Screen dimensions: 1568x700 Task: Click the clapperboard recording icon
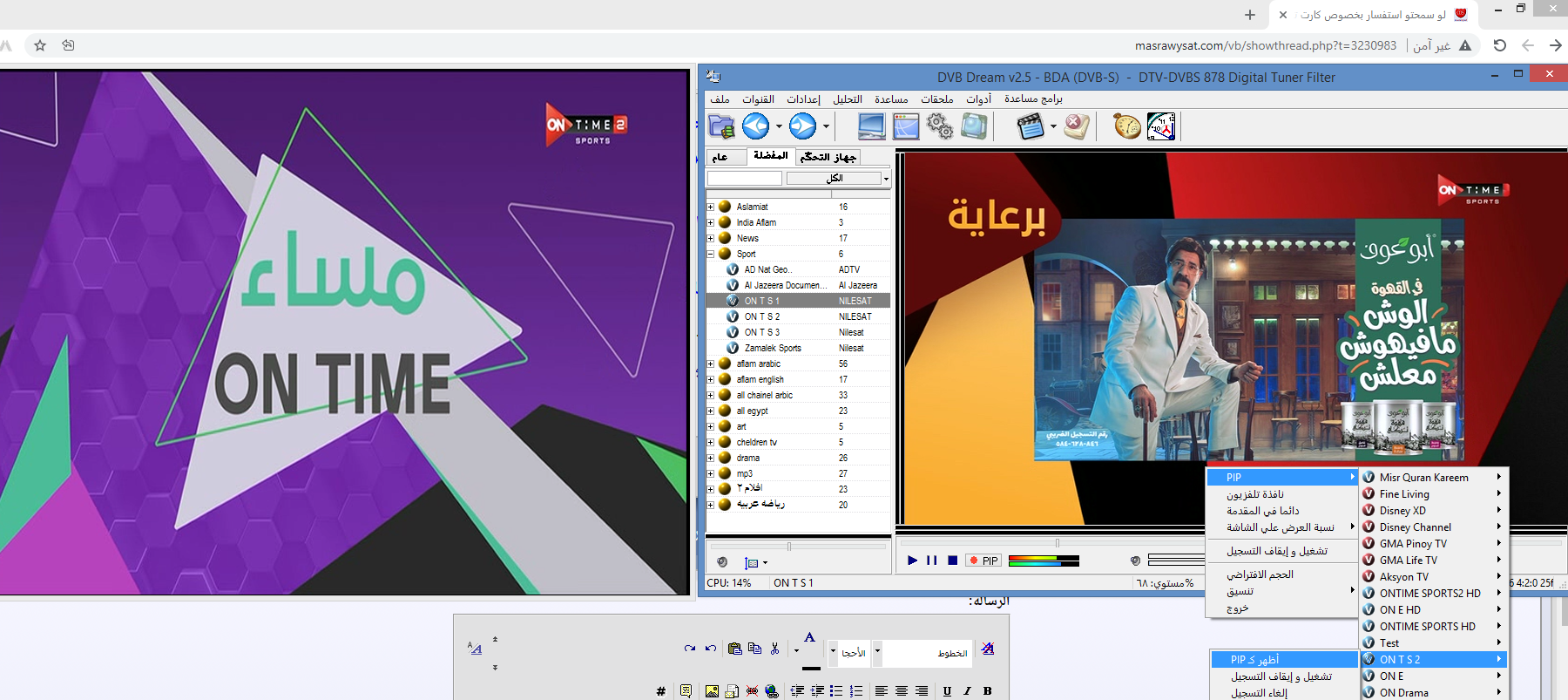[x=1031, y=126]
